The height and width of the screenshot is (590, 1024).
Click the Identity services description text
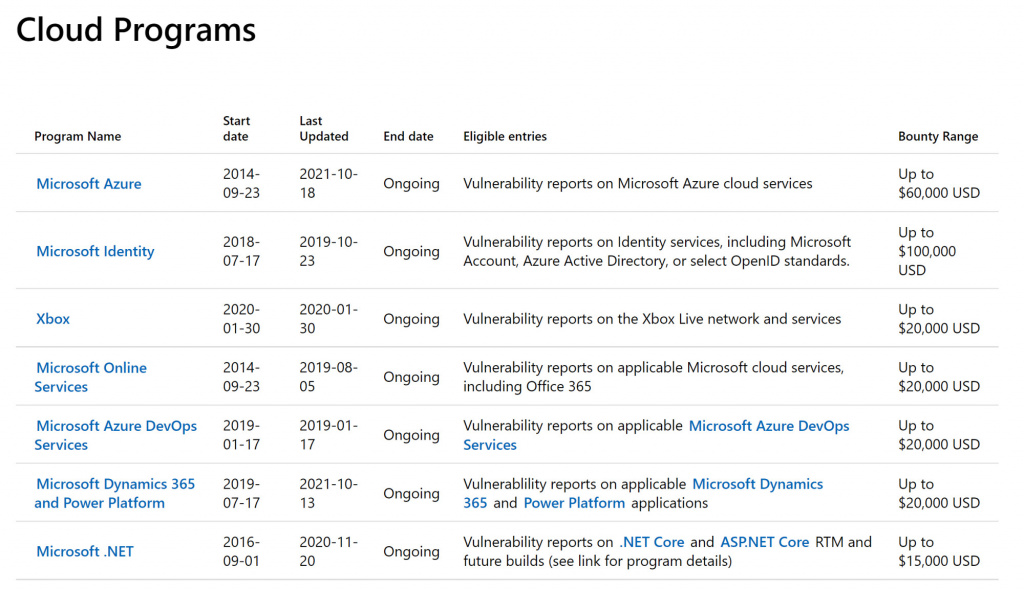(657, 252)
